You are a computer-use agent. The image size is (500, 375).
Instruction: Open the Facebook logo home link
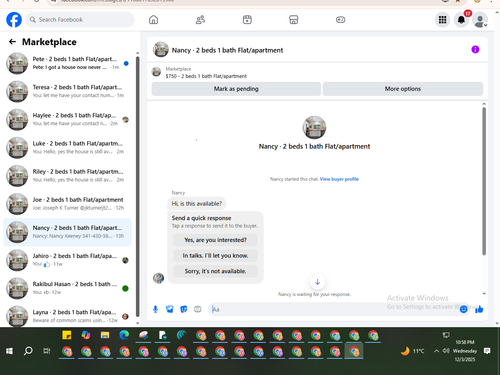click(14, 20)
